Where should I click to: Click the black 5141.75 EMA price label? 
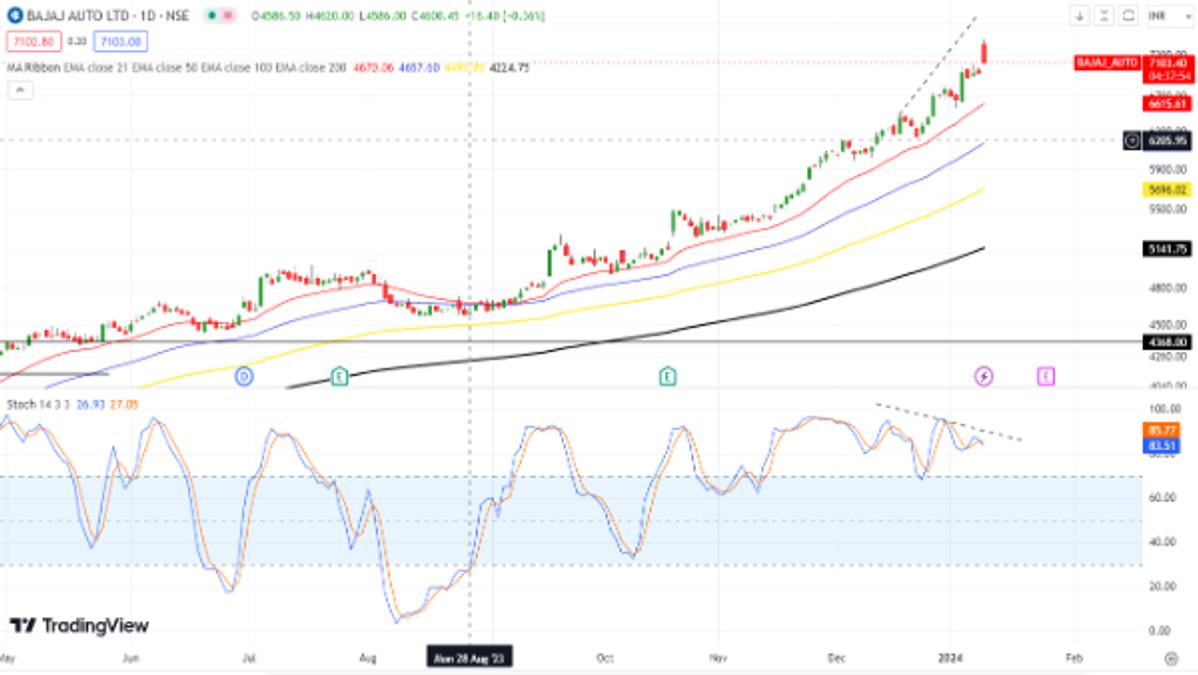pyautogui.click(x=1167, y=249)
